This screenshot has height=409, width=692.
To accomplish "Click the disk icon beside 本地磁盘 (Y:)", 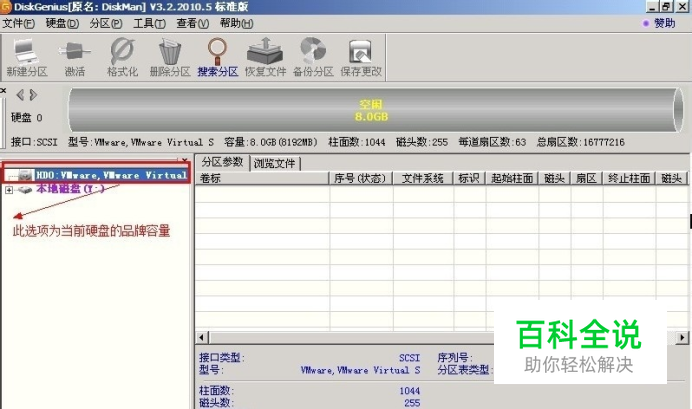I will (25, 190).
